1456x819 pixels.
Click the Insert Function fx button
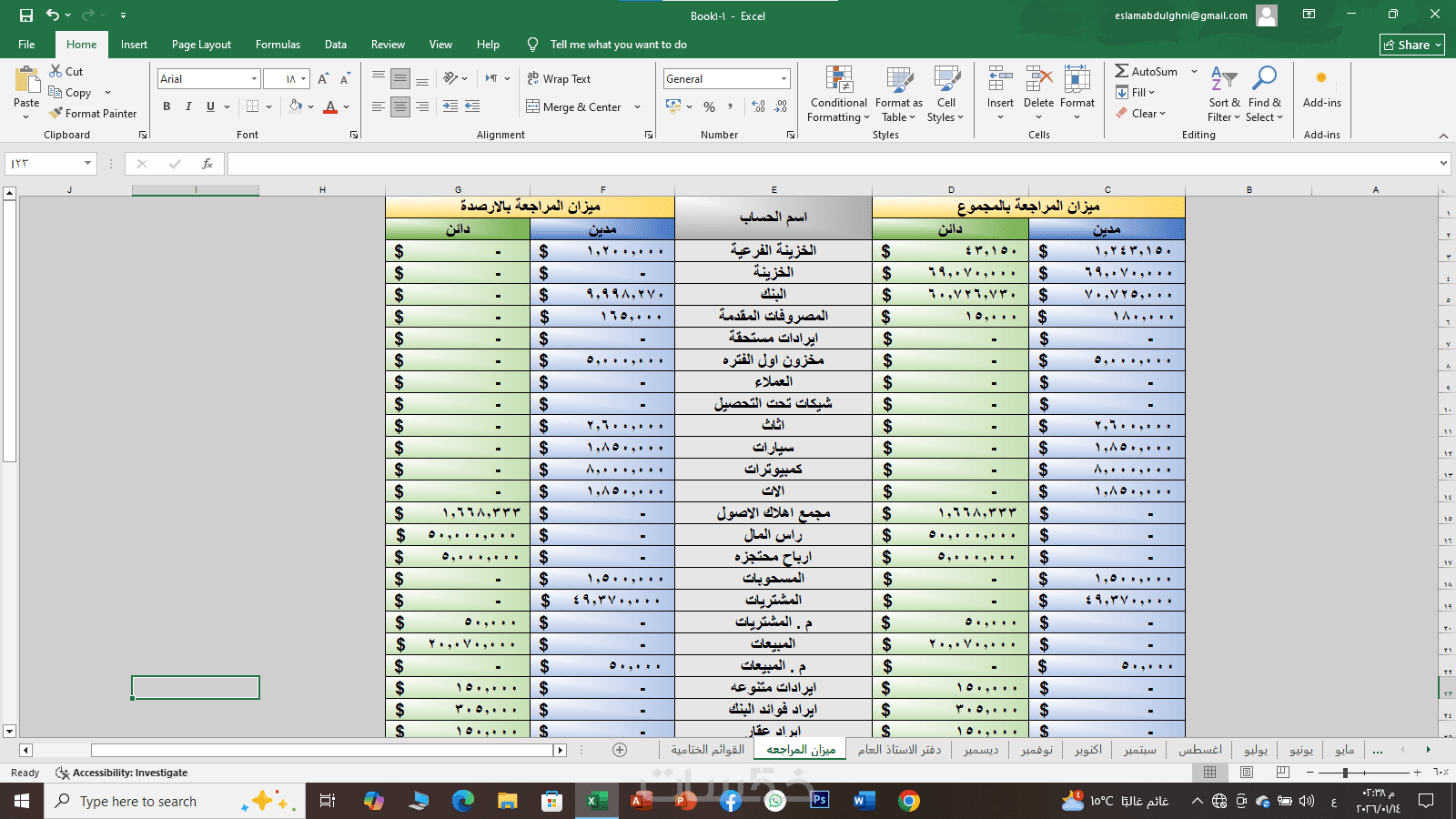[x=207, y=164]
